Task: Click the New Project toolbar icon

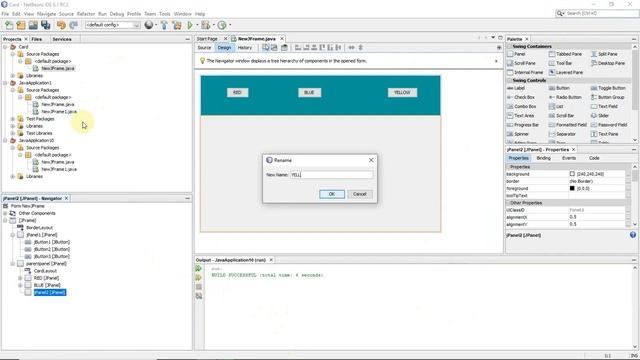Action: pyautogui.click(x=21, y=25)
